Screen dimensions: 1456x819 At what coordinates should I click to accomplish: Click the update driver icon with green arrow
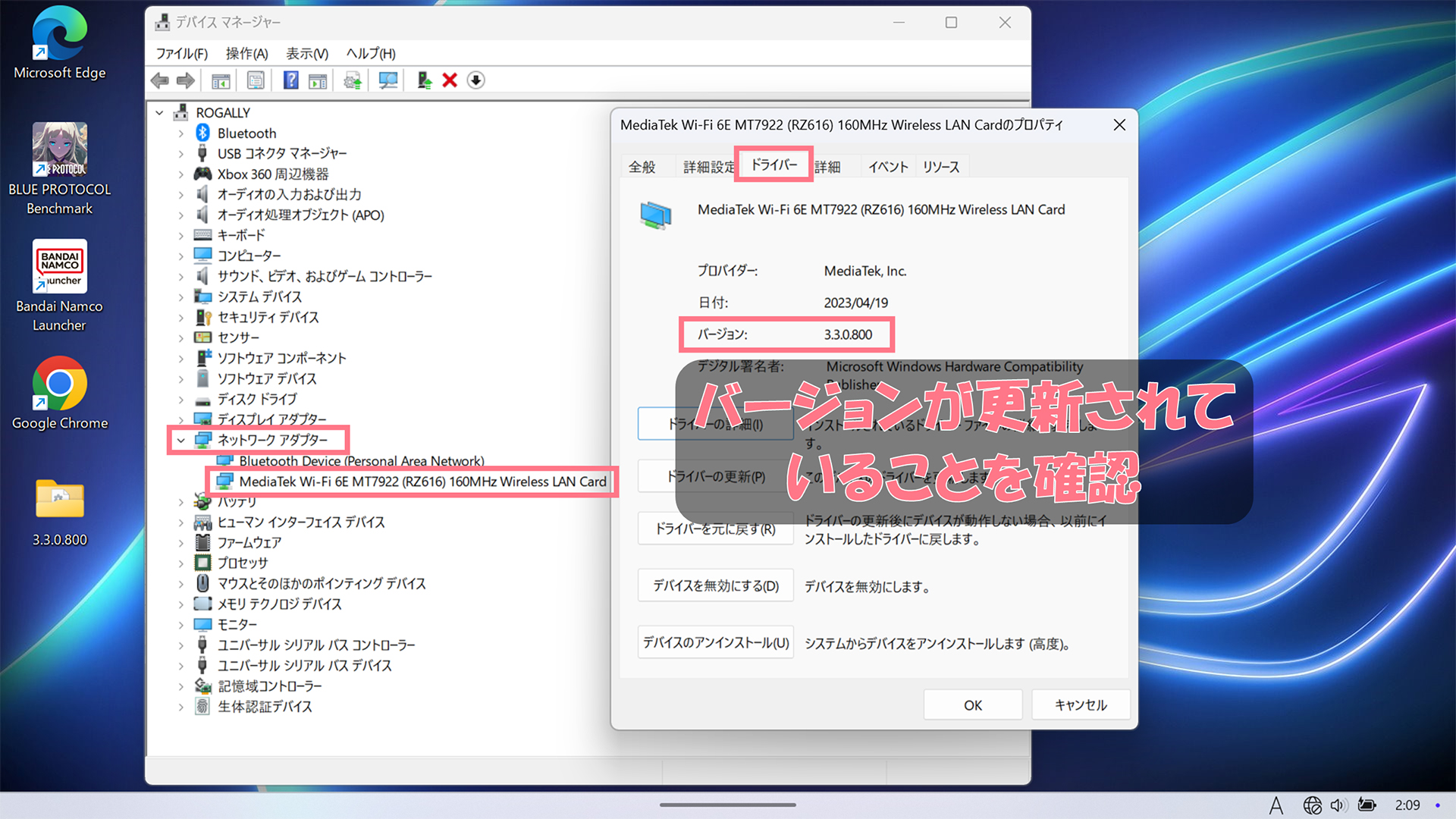(x=425, y=80)
